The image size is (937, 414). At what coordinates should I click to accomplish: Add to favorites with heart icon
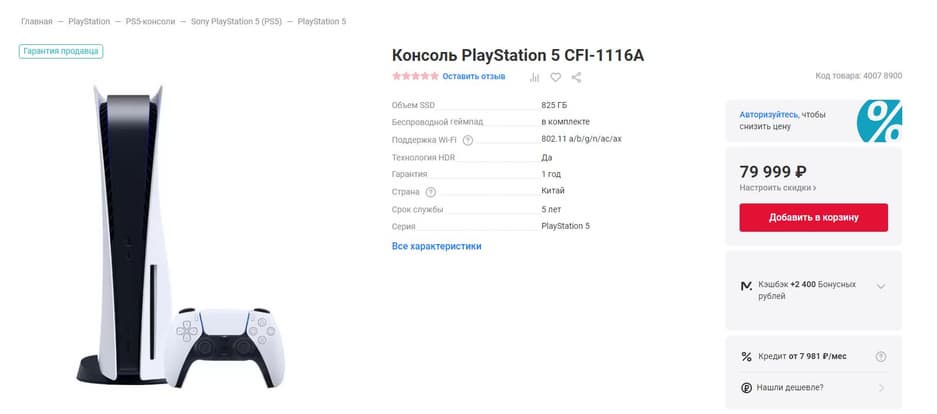(x=556, y=77)
